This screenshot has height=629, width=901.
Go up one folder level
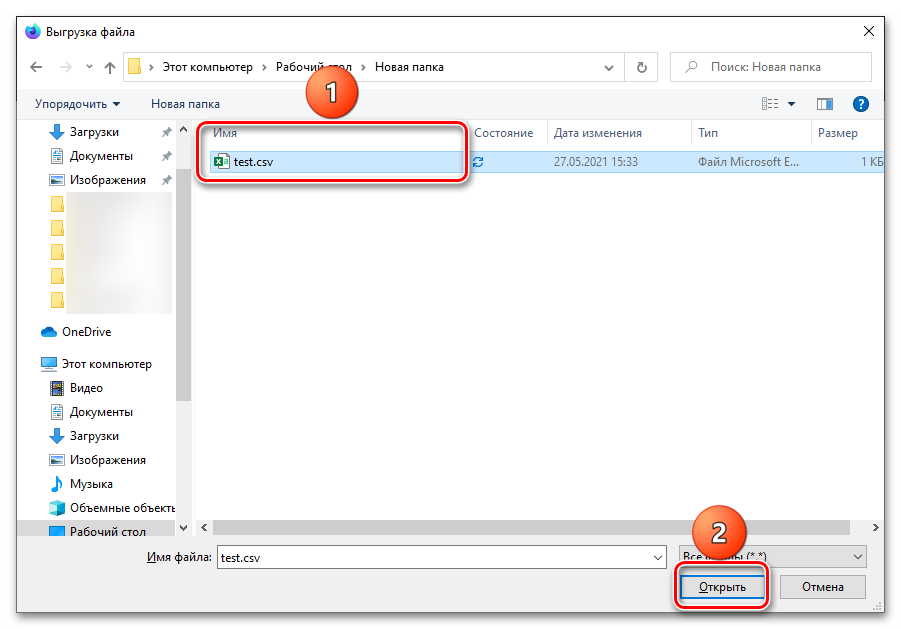[x=110, y=67]
